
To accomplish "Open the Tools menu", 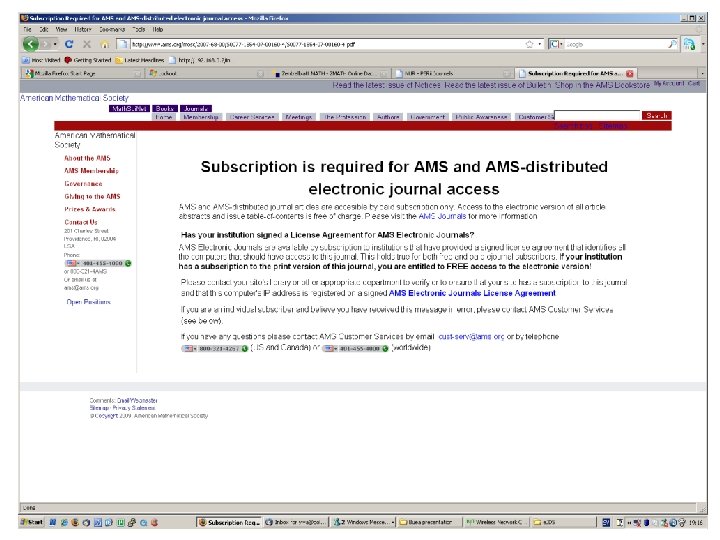I will tap(139, 29).
